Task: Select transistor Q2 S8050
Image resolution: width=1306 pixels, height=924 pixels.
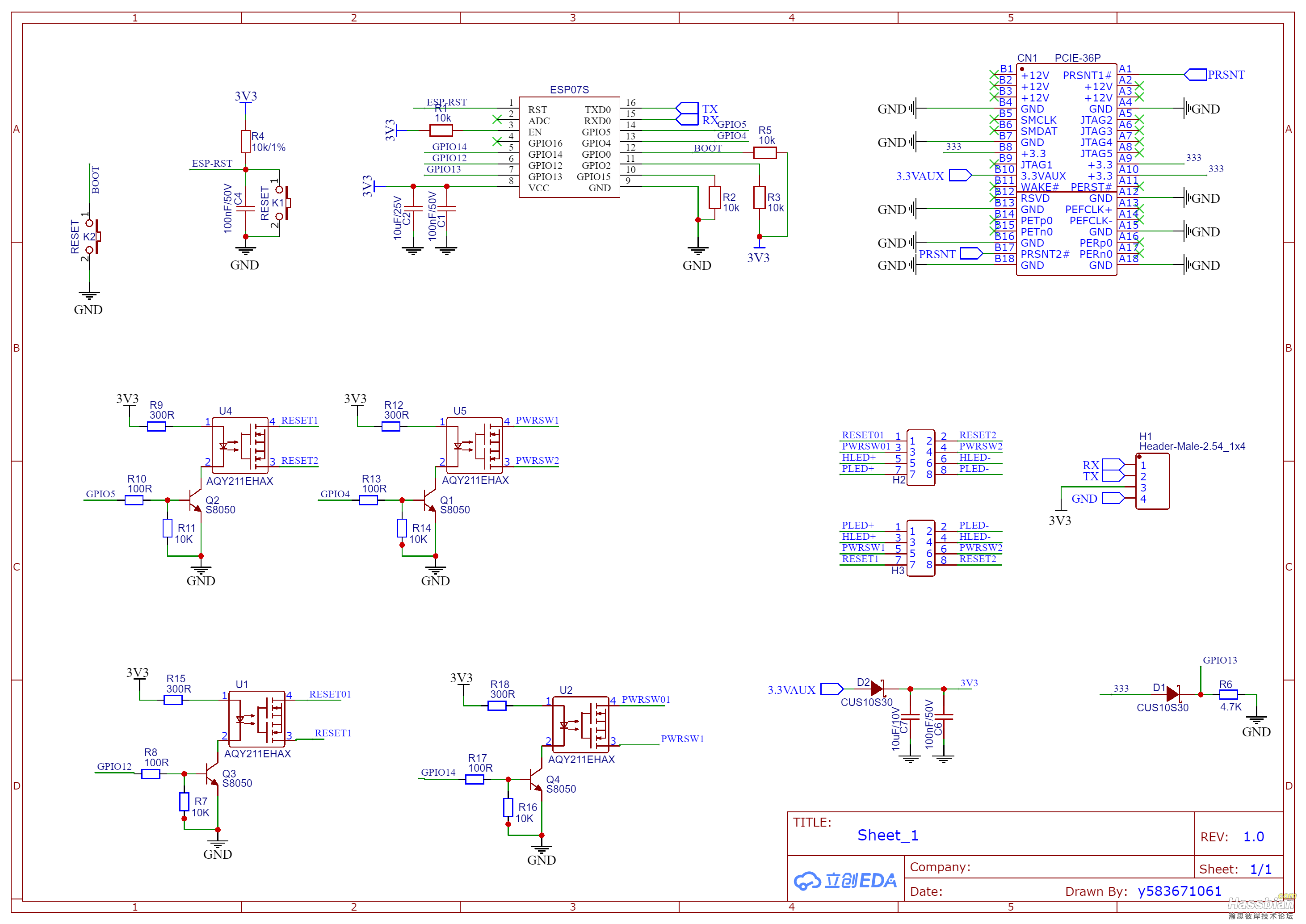Action: (195, 500)
